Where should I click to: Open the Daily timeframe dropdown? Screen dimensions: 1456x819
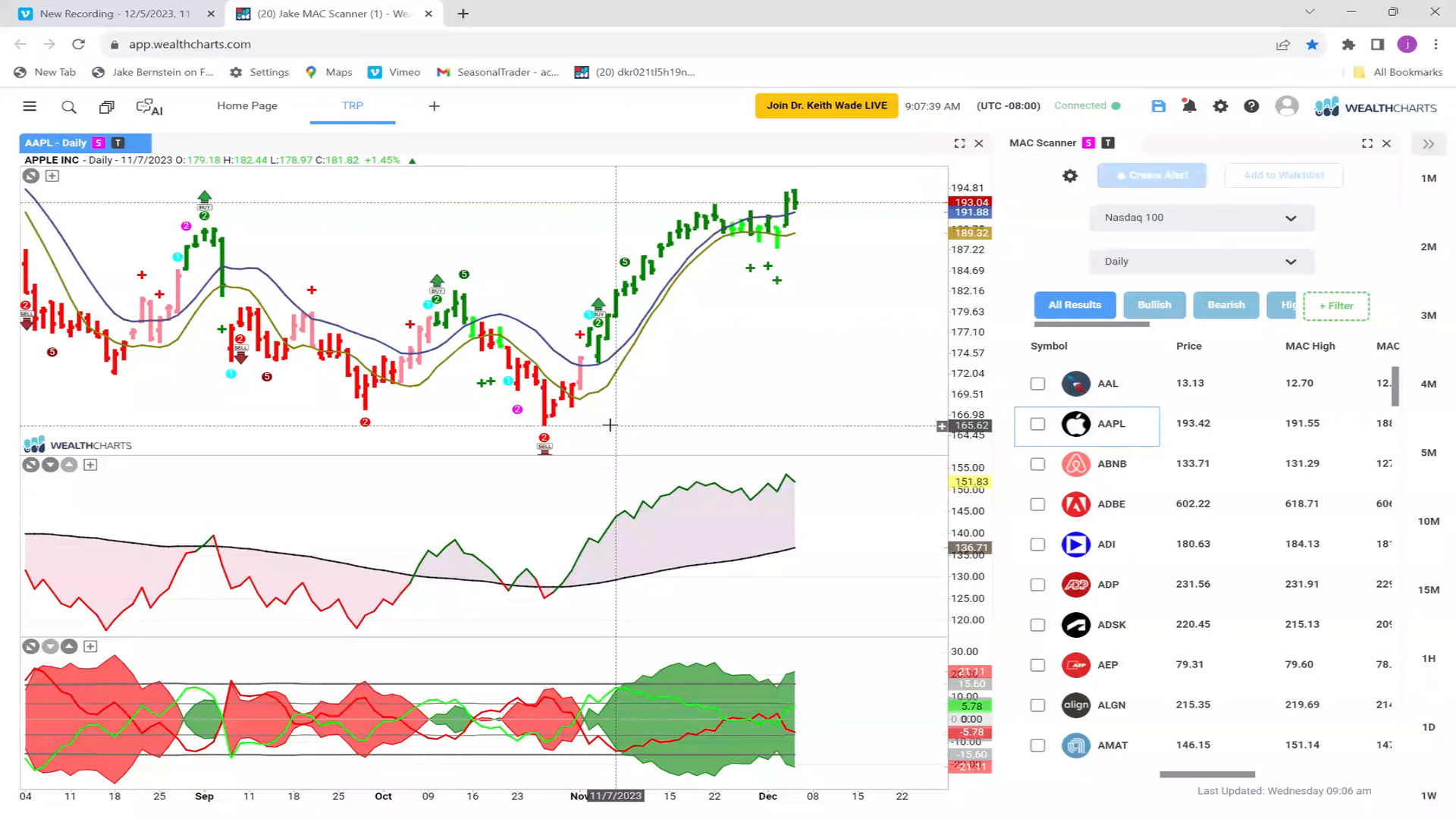click(x=1201, y=262)
